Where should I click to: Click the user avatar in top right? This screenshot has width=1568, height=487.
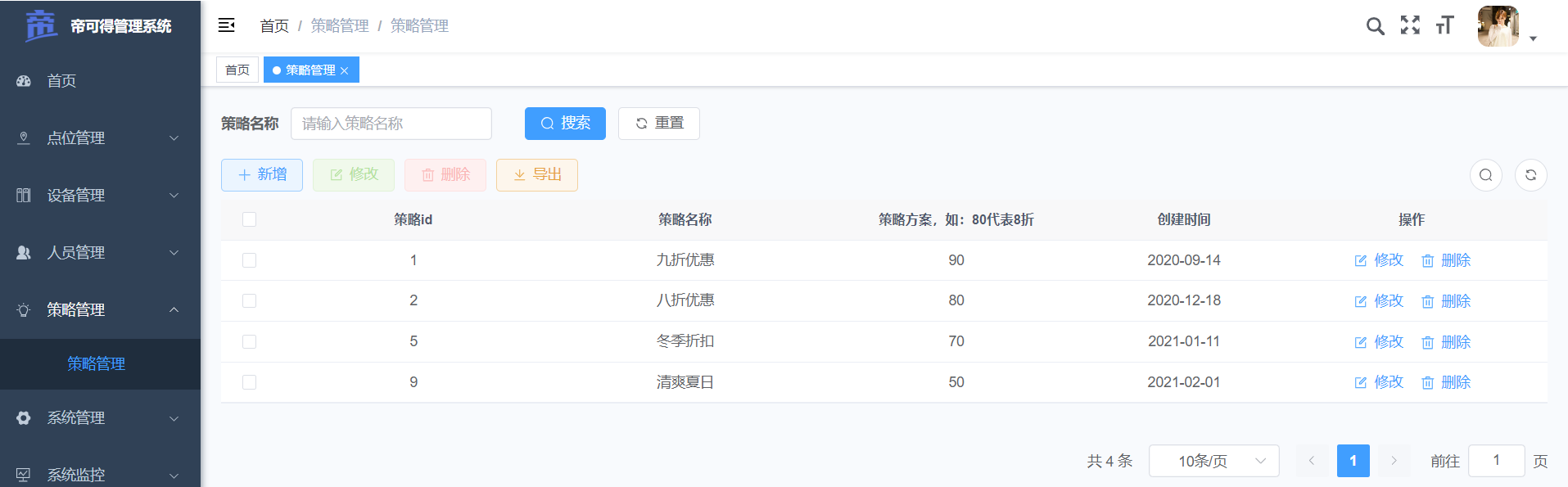[x=1498, y=26]
